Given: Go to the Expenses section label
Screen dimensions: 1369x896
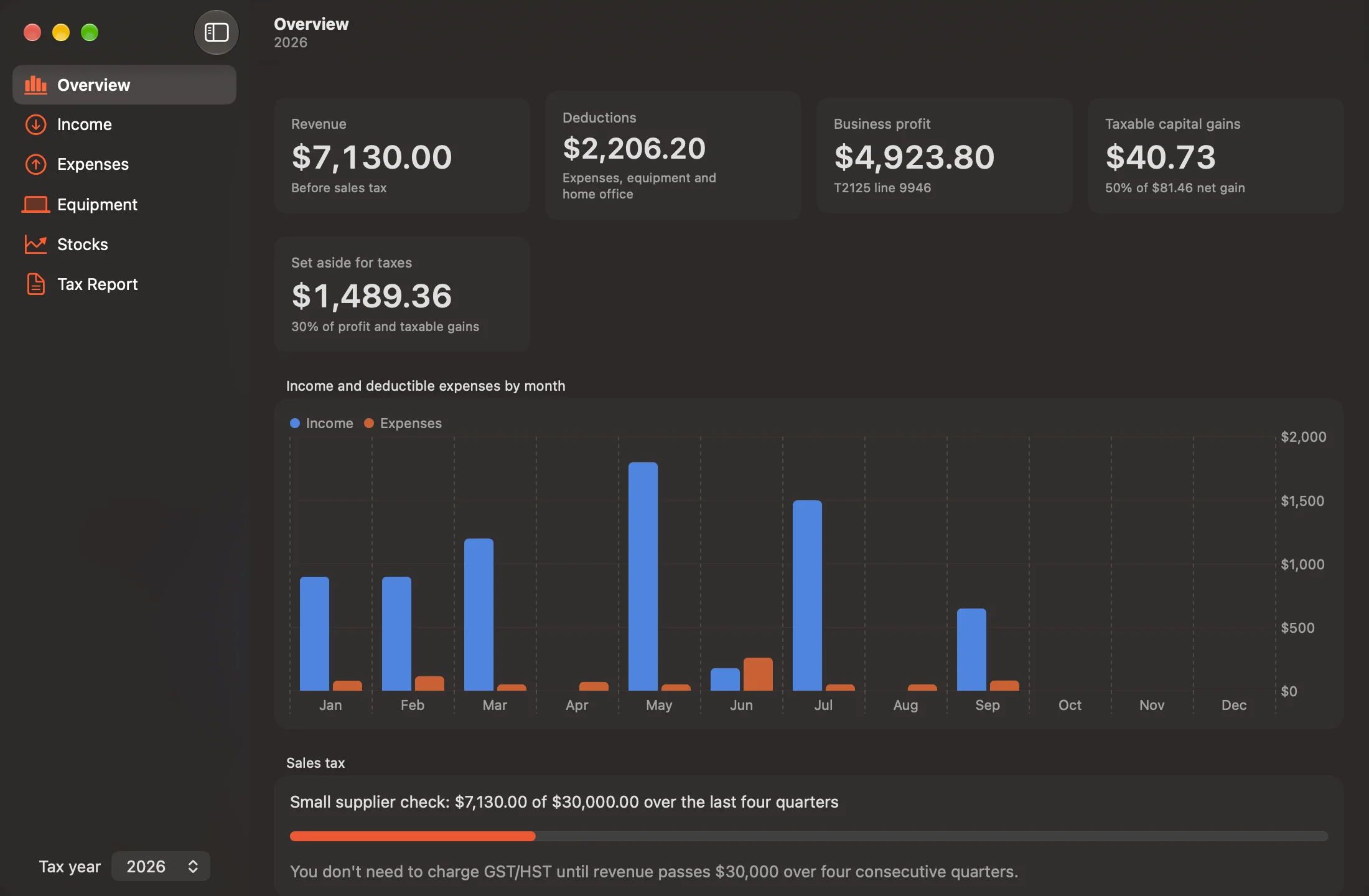Looking at the screenshot, I should coord(93,164).
